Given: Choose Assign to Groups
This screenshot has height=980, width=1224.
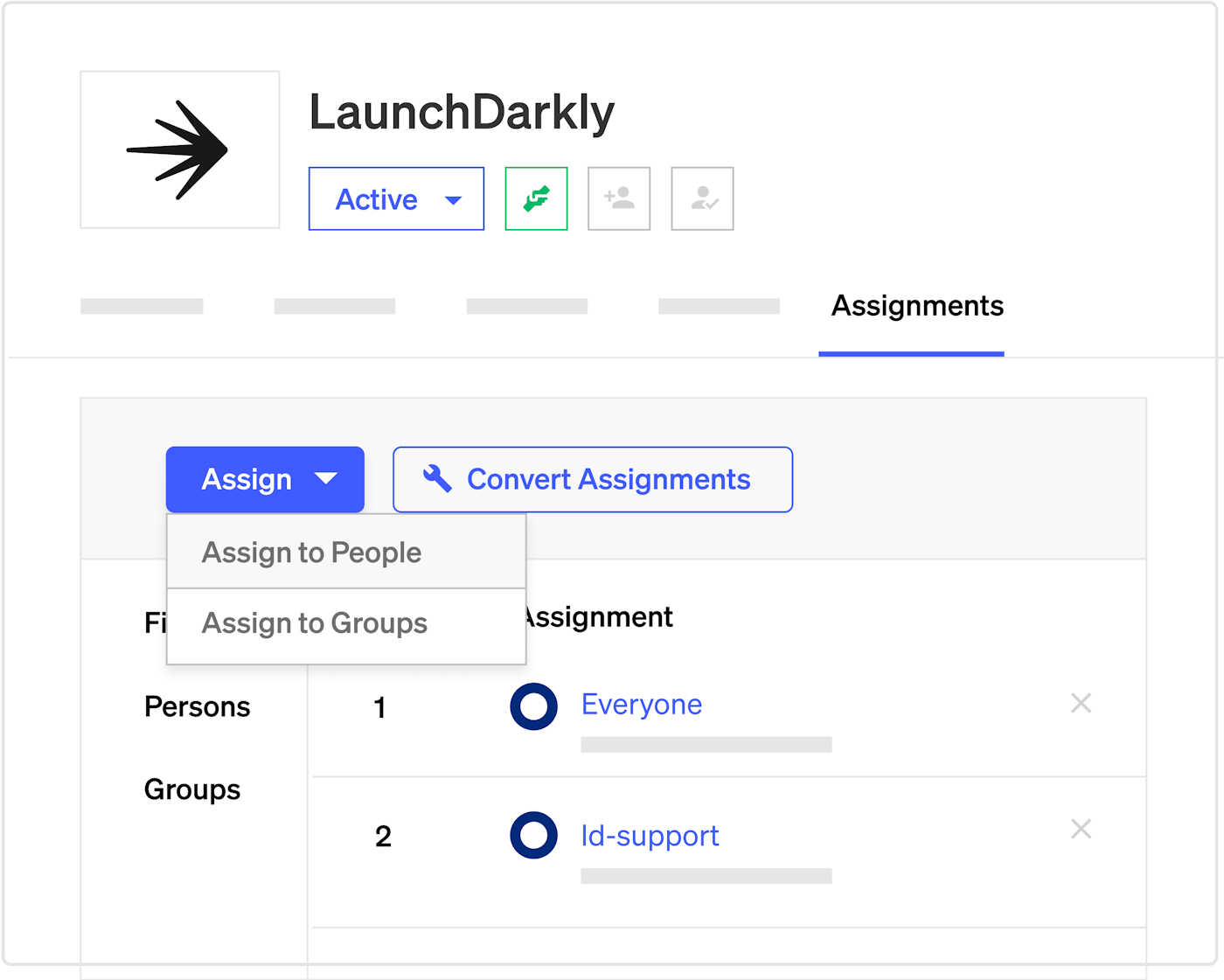Looking at the screenshot, I should pos(346,624).
